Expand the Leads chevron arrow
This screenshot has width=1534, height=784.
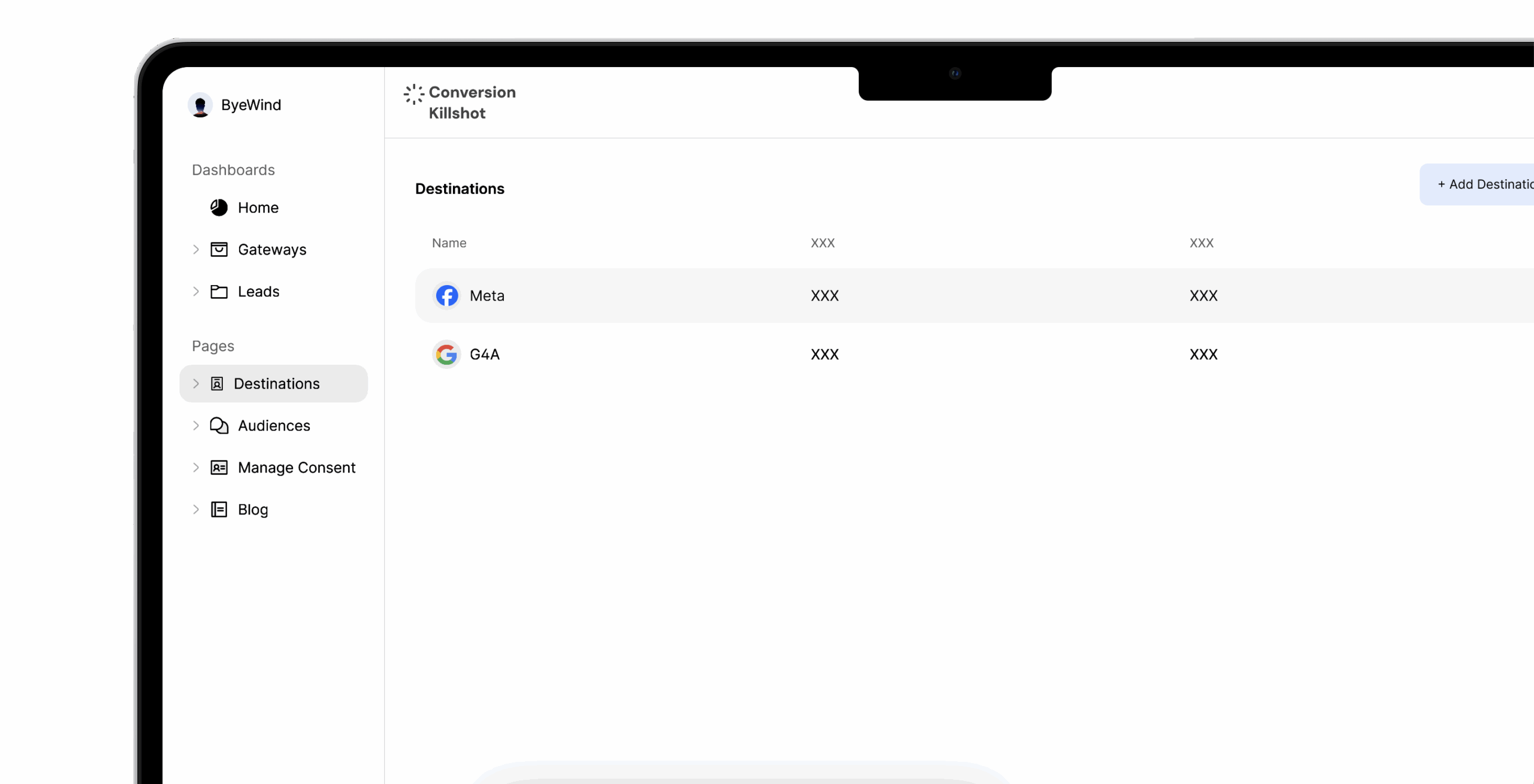coord(196,292)
